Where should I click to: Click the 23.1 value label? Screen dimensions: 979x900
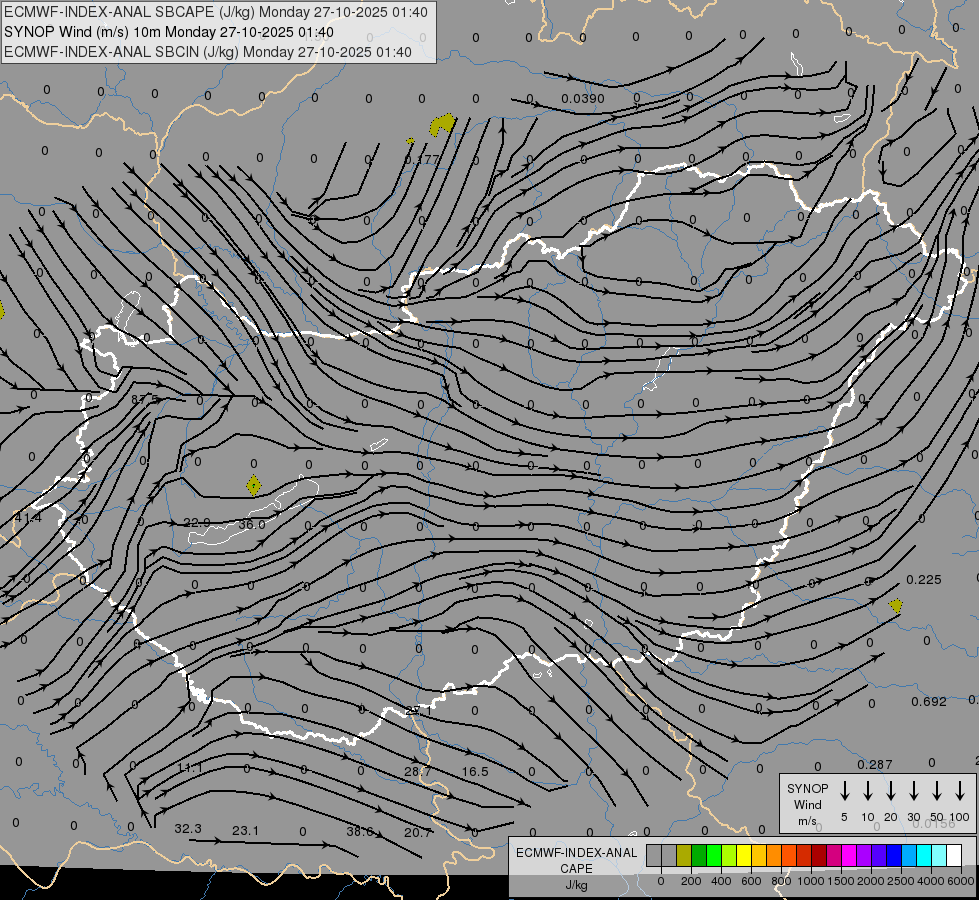tap(245, 831)
